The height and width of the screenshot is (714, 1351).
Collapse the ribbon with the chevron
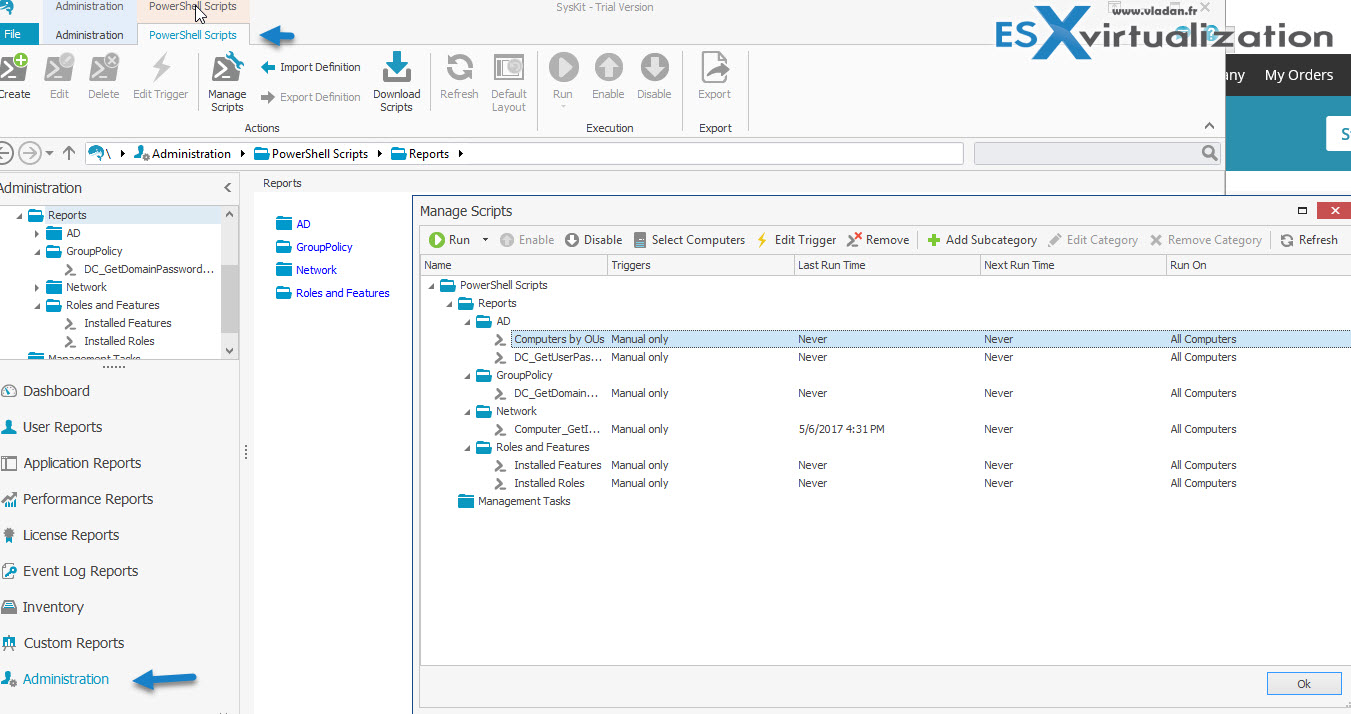point(1209,126)
